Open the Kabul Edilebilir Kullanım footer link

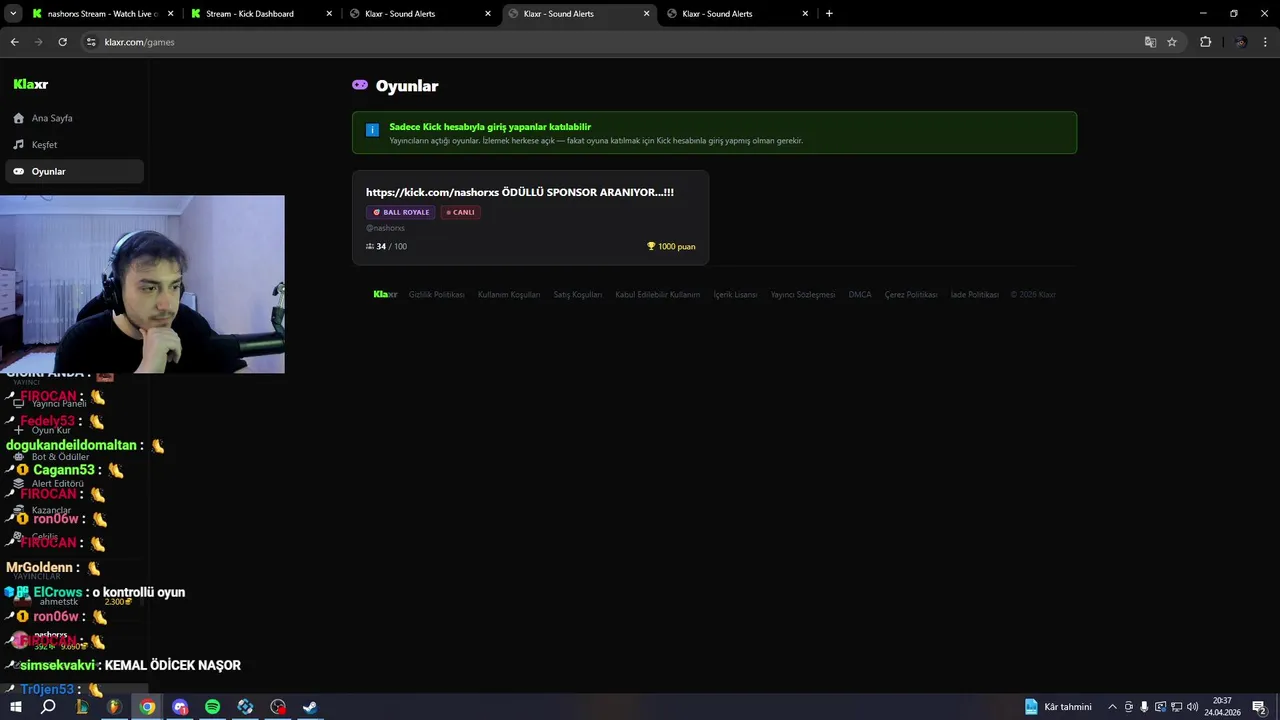[x=658, y=295]
